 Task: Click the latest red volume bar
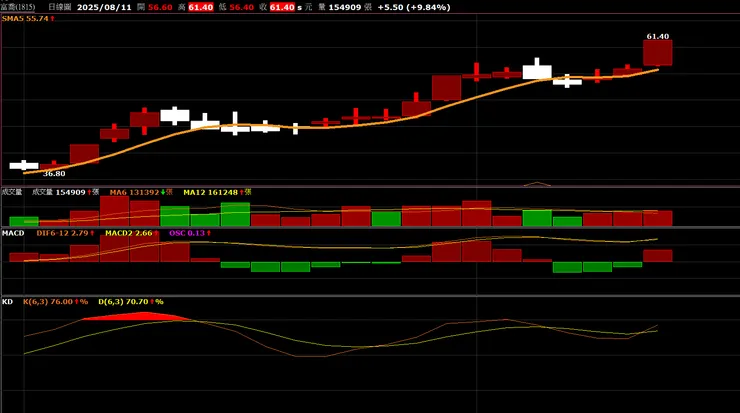coord(657,219)
